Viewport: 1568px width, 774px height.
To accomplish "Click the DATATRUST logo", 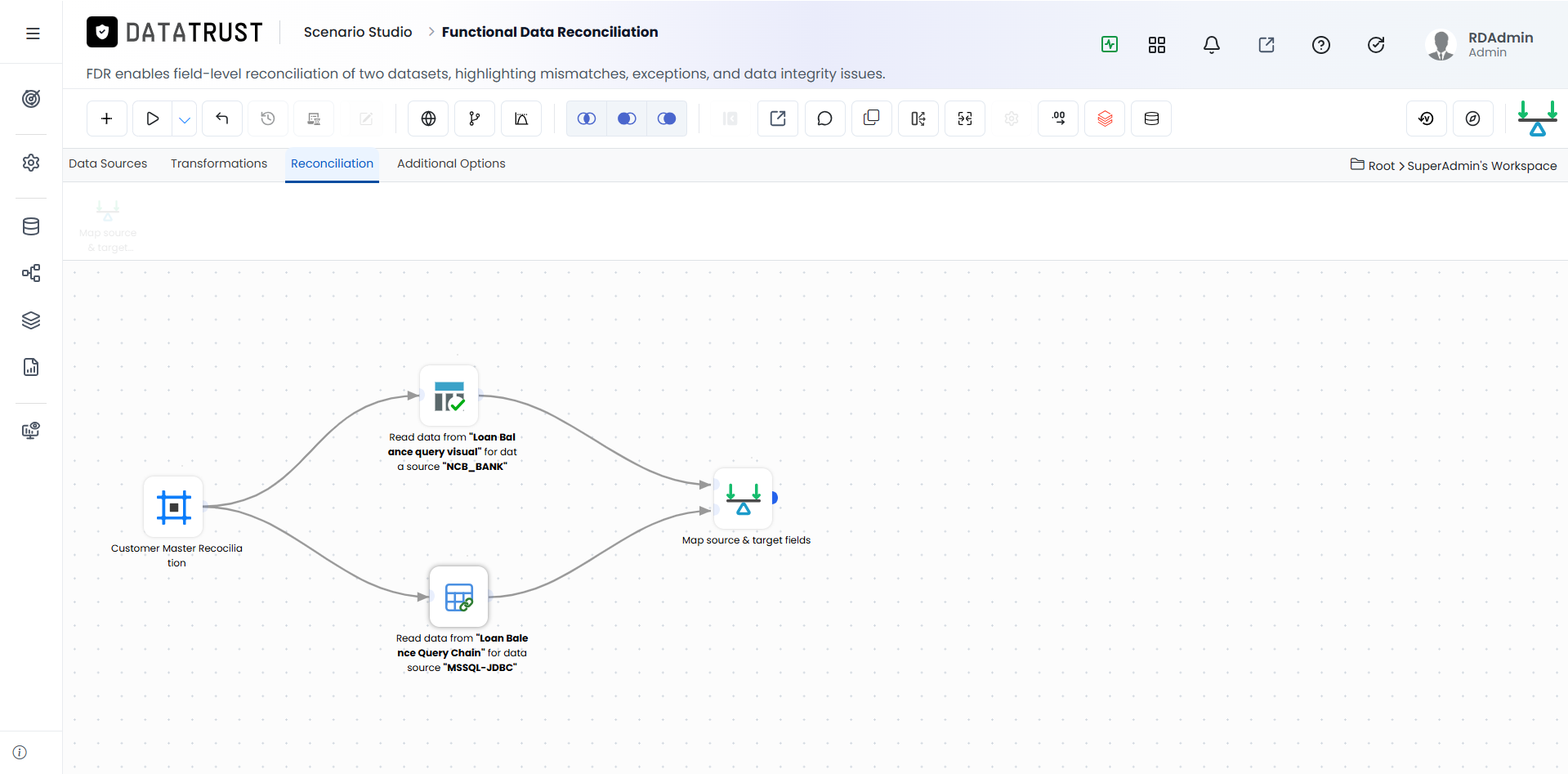I will coord(175,32).
